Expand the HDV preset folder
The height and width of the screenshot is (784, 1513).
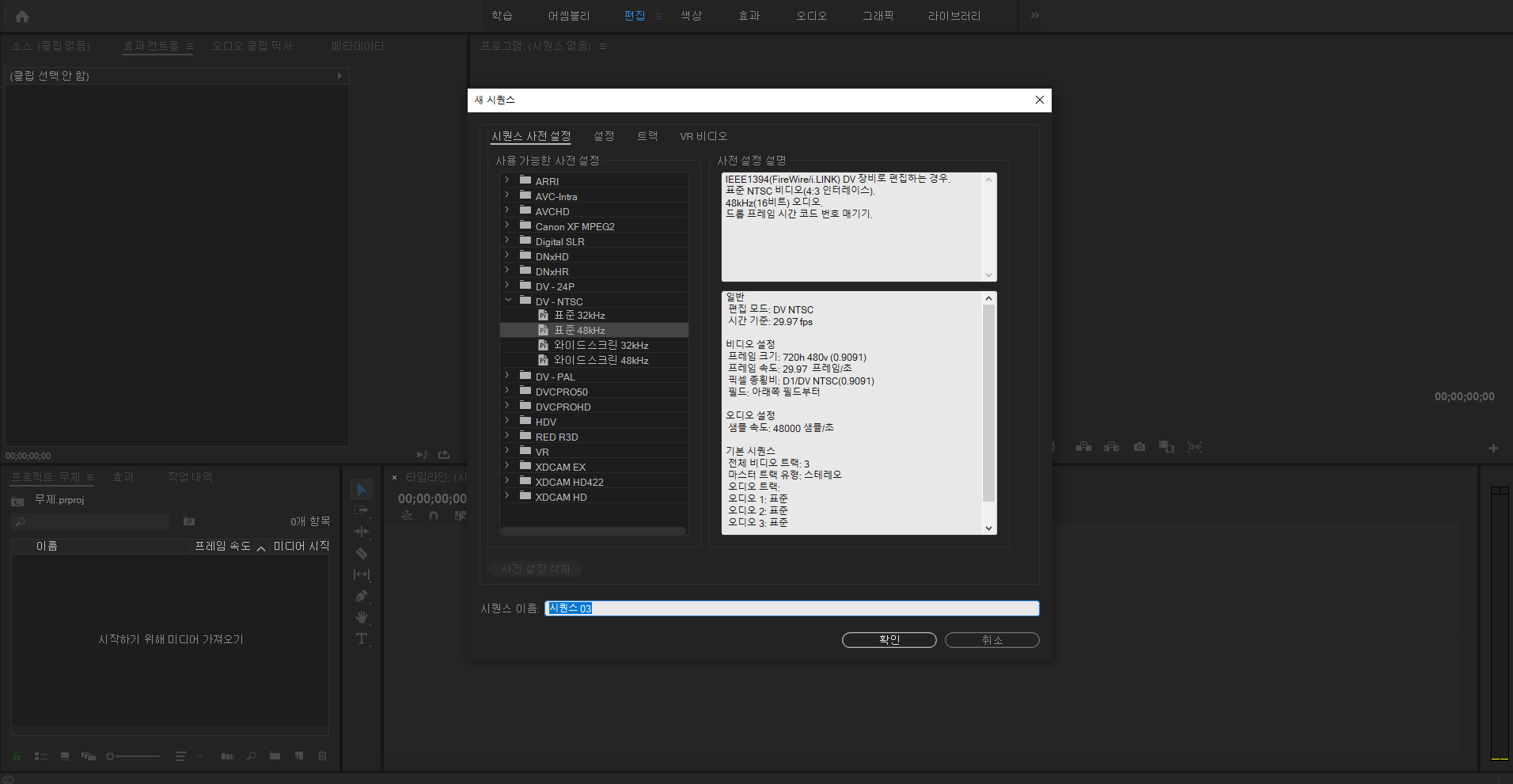coord(506,421)
